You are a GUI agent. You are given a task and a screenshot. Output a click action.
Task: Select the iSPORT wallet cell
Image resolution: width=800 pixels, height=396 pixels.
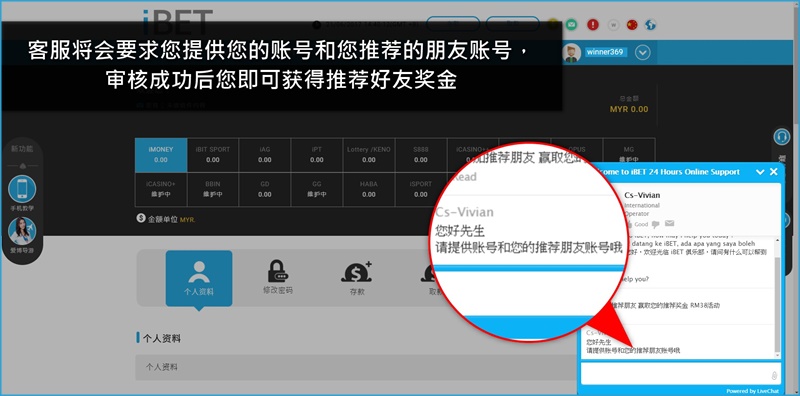(x=421, y=189)
